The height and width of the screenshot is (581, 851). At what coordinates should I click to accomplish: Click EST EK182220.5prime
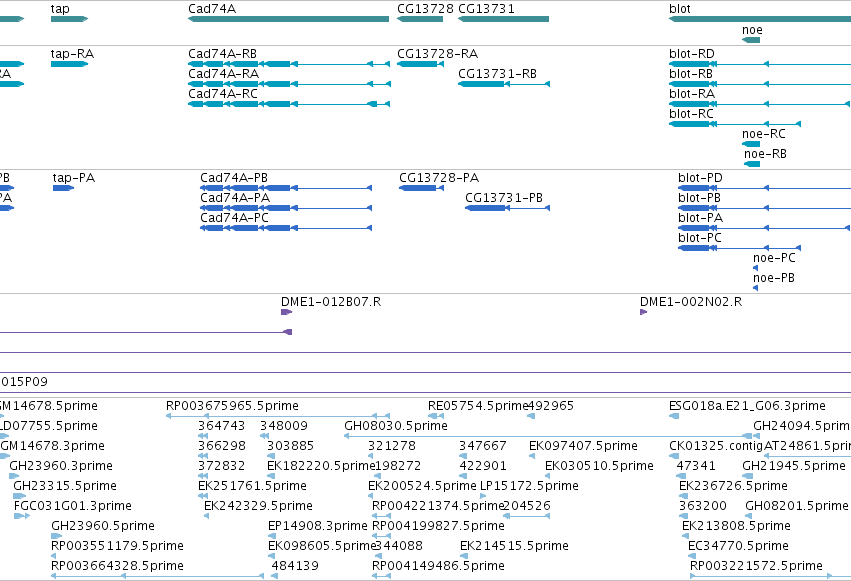[x=321, y=466]
